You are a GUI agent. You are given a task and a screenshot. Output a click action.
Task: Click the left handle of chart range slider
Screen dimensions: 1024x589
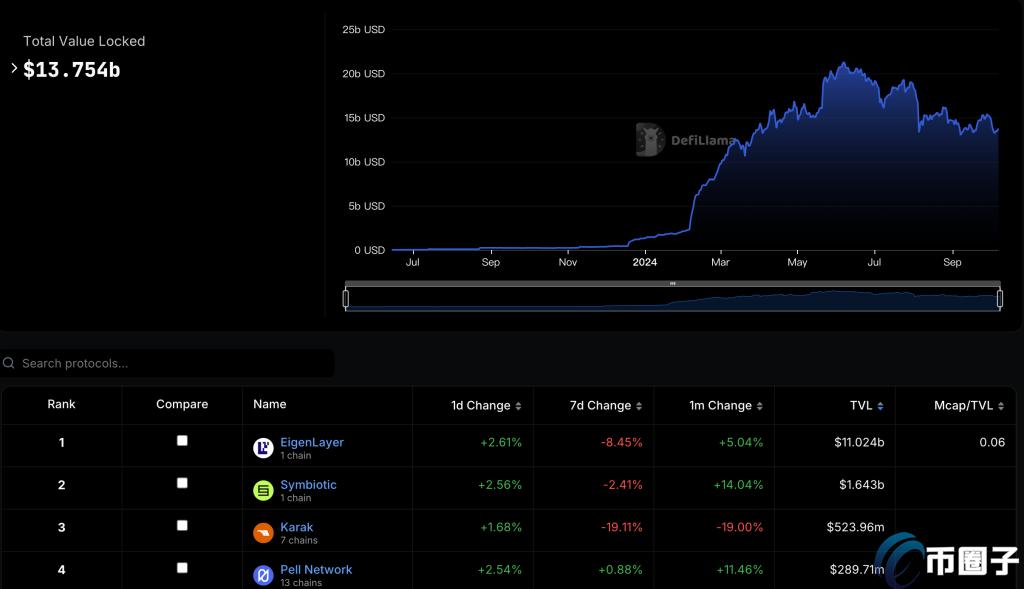(345, 298)
